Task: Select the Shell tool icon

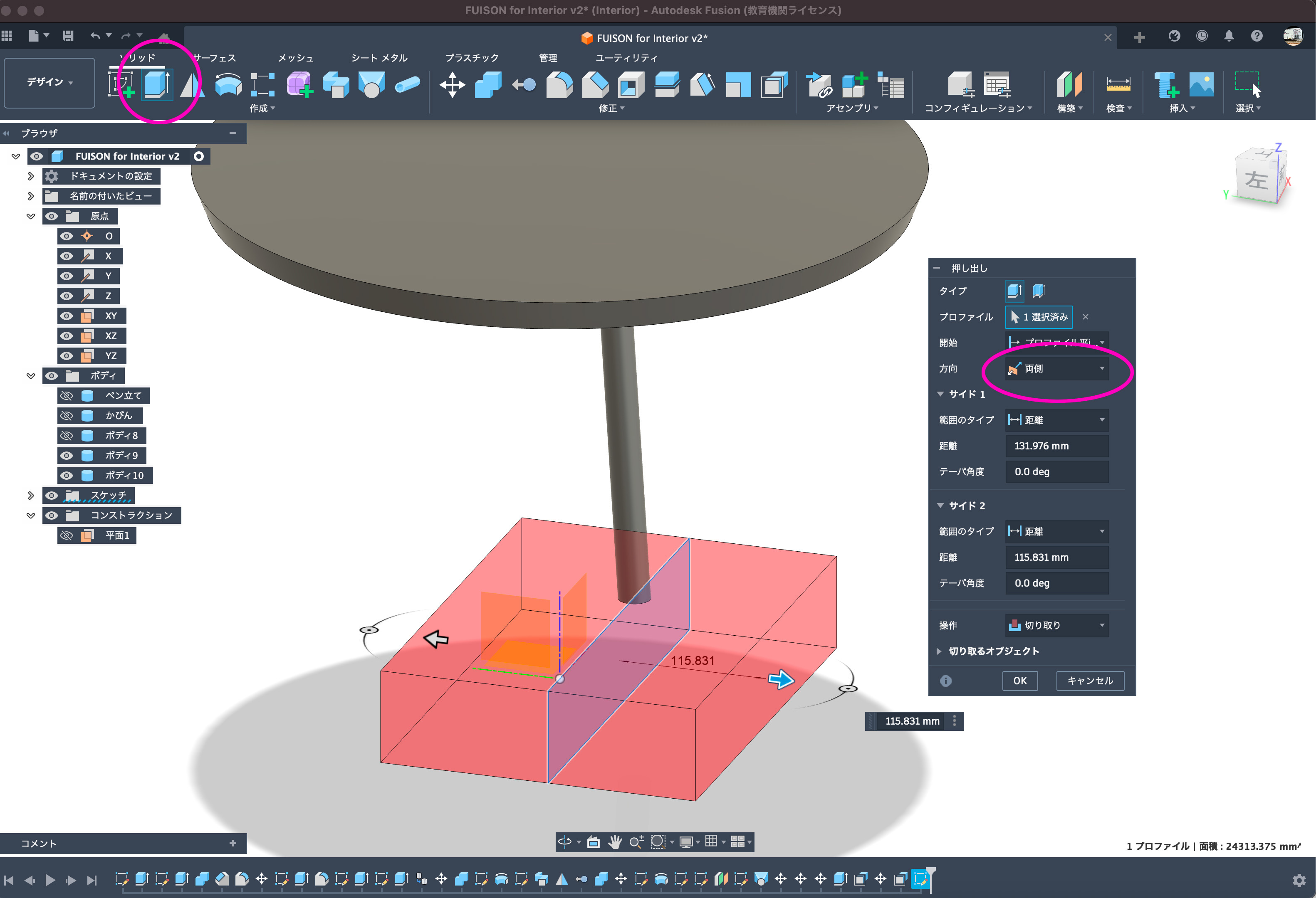Action: tap(631, 85)
